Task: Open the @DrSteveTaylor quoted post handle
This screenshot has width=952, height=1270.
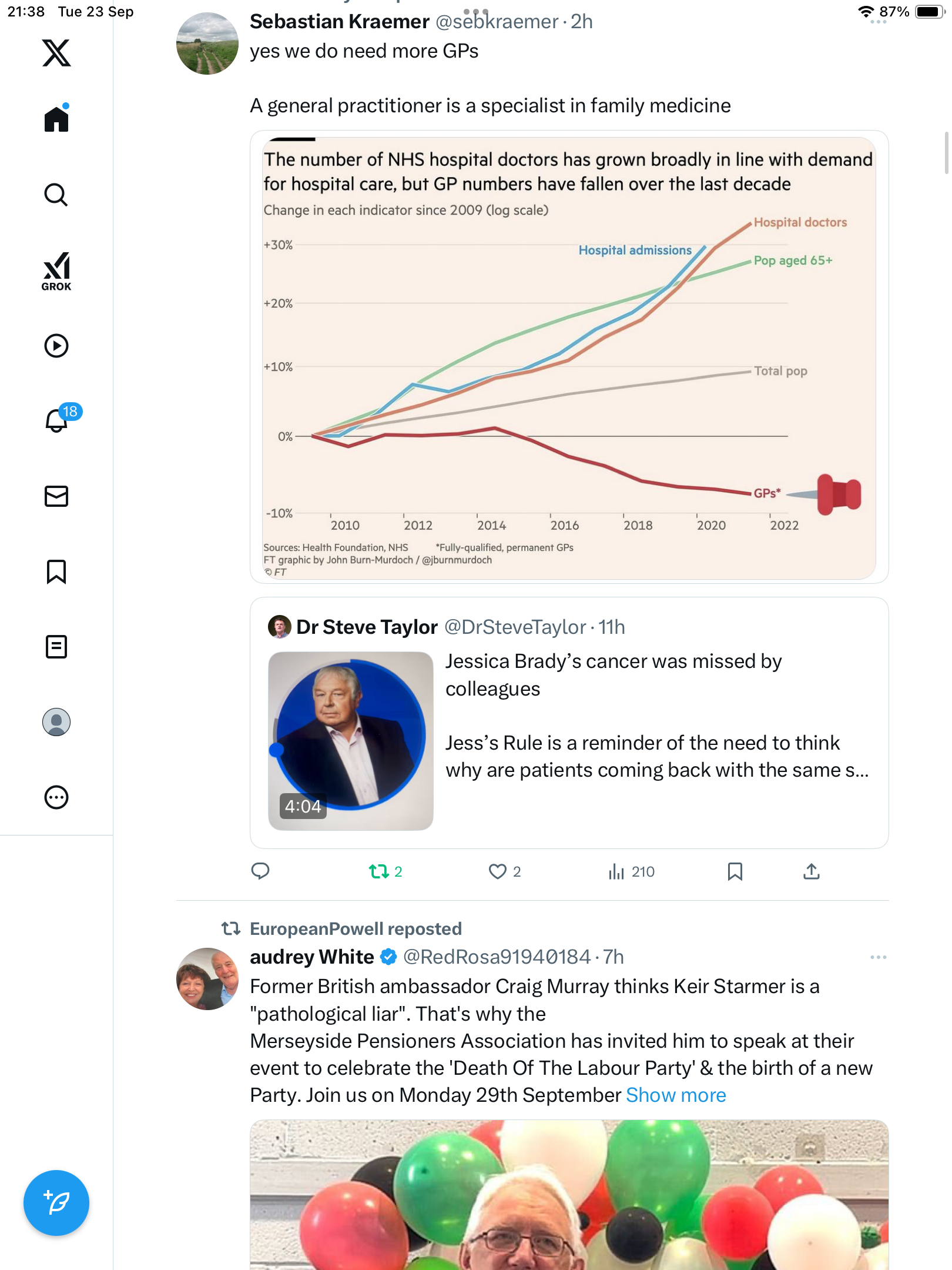Action: tap(515, 627)
